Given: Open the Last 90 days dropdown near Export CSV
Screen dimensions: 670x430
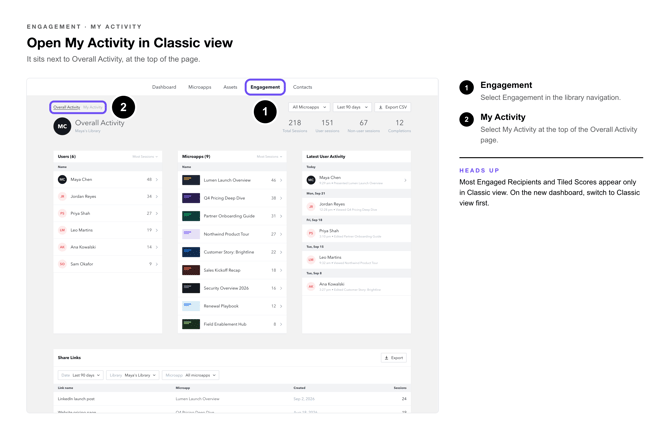Looking at the screenshot, I should (x=352, y=107).
